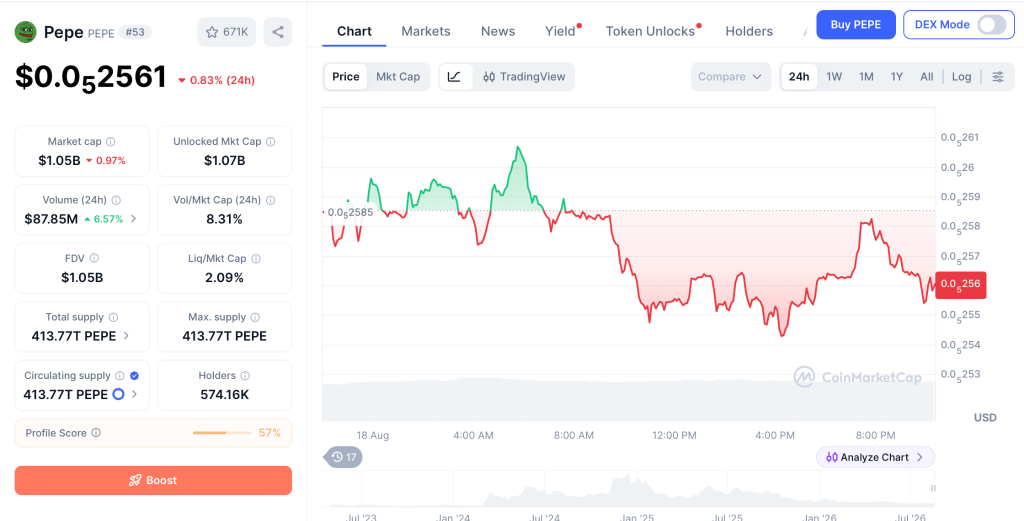Viewport: 1024px width, 521px height.
Task: Open the Markets tab
Action: [x=426, y=31]
